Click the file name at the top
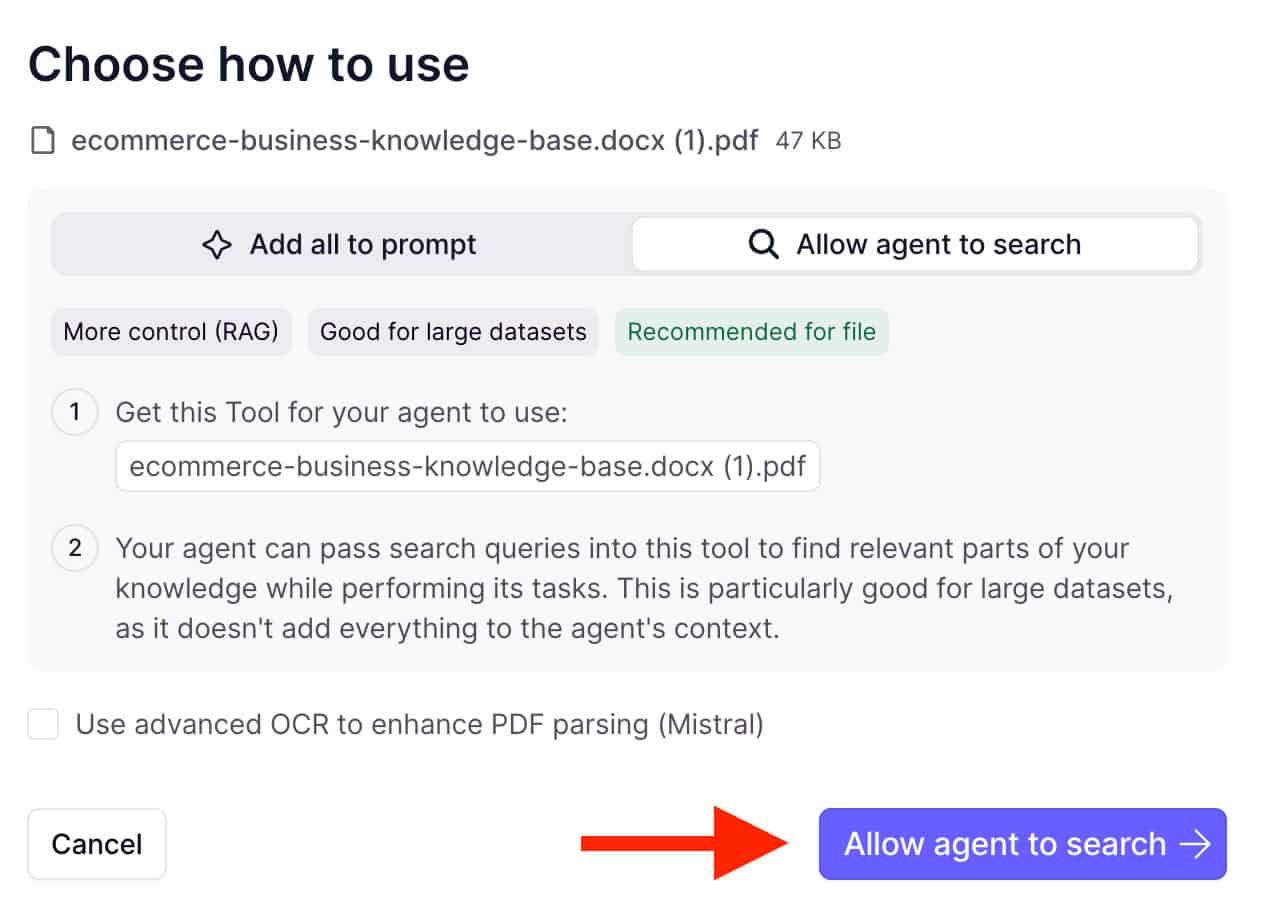Image resolution: width=1262 pixels, height=912 pixels. (x=415, y=141)
